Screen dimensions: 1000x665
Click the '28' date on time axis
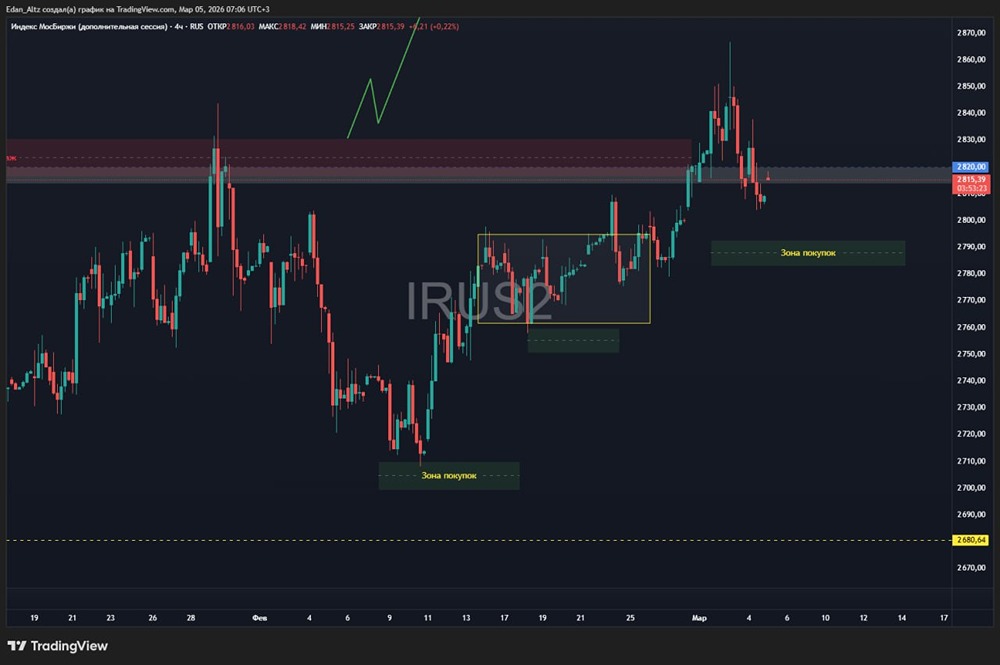pos(191,618)
